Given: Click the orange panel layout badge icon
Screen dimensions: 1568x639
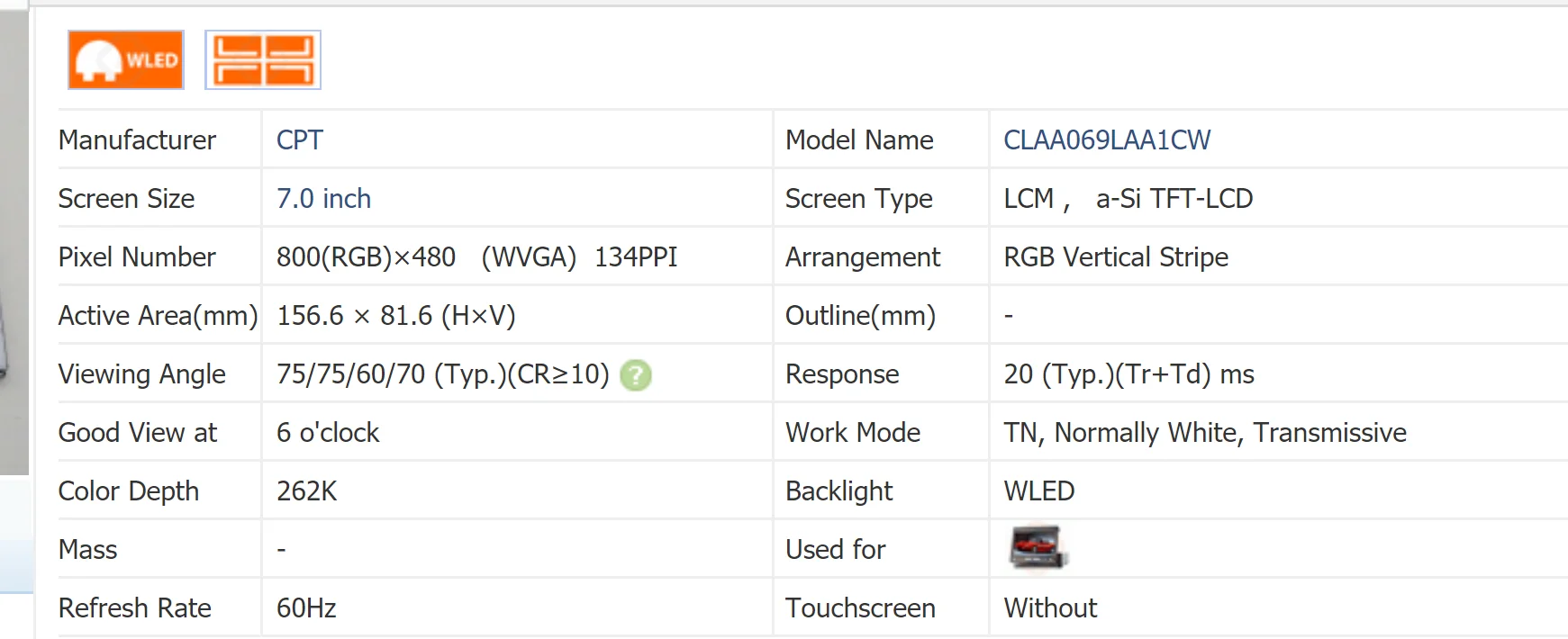Looking at the screenshot, I should (263, 60).
